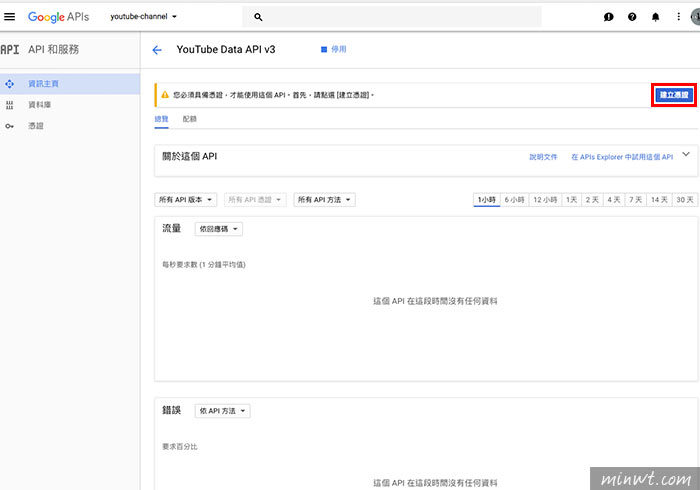Select 憑證 in the sidebar
The width and height of the screenshot is (700, 490).
tap(70, 126)
